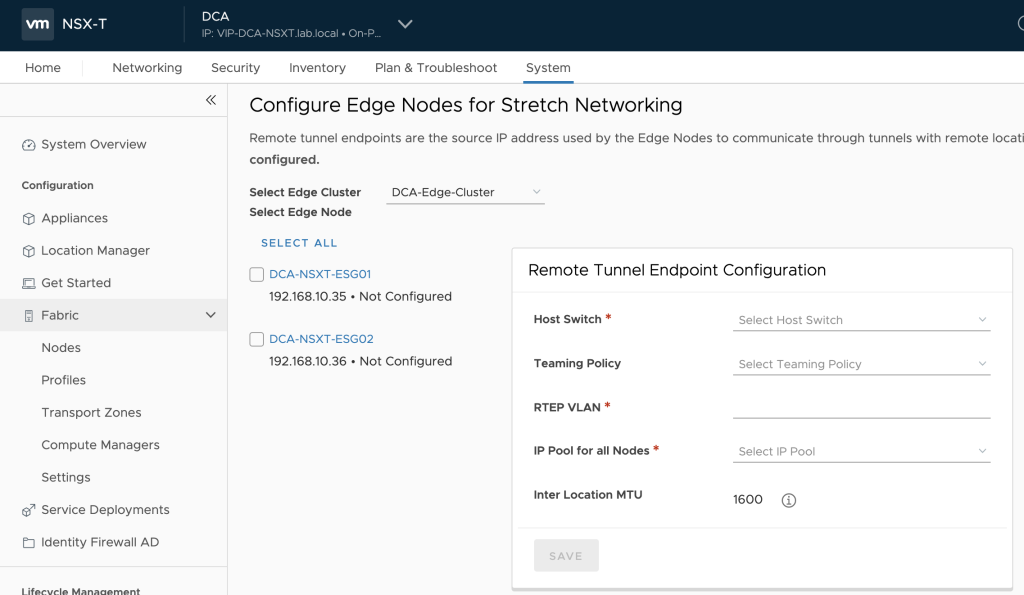
Task: Click the 192.168.10.36 Not Configured text
Action: 360,361
